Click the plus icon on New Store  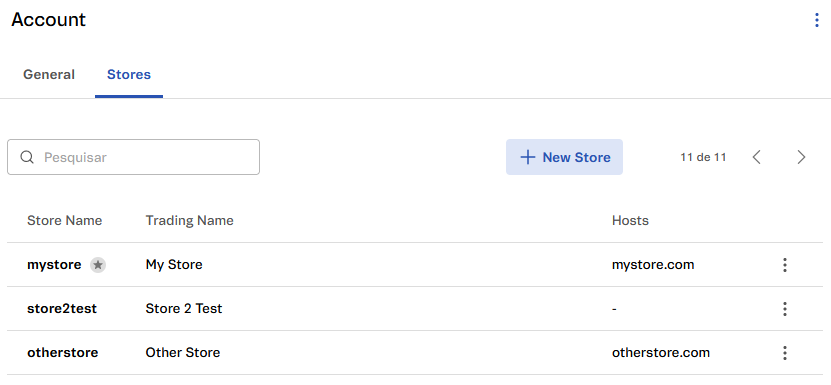coord(527,157)
